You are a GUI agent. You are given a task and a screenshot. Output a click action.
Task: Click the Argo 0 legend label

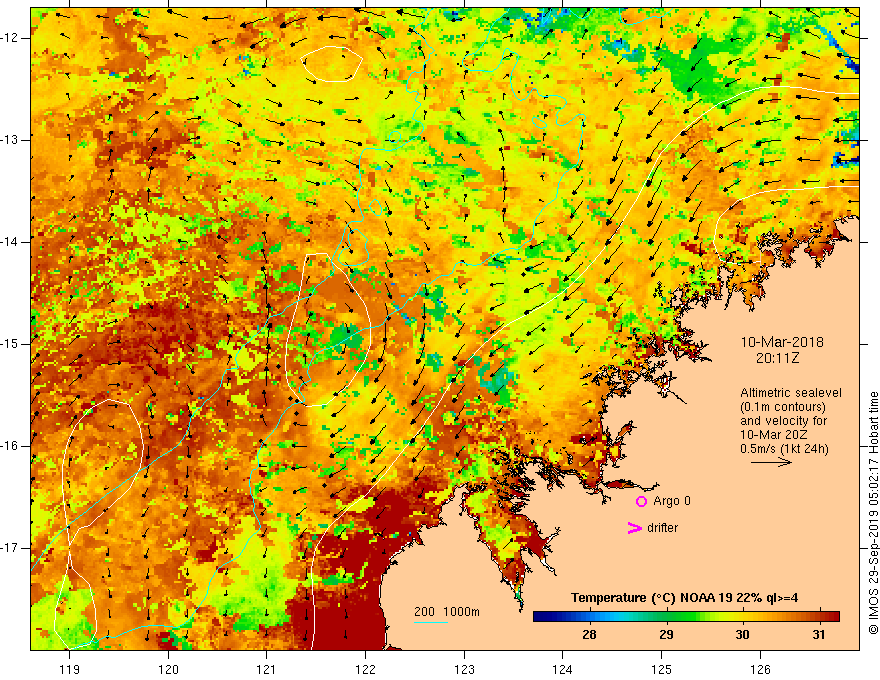(672, 501)
